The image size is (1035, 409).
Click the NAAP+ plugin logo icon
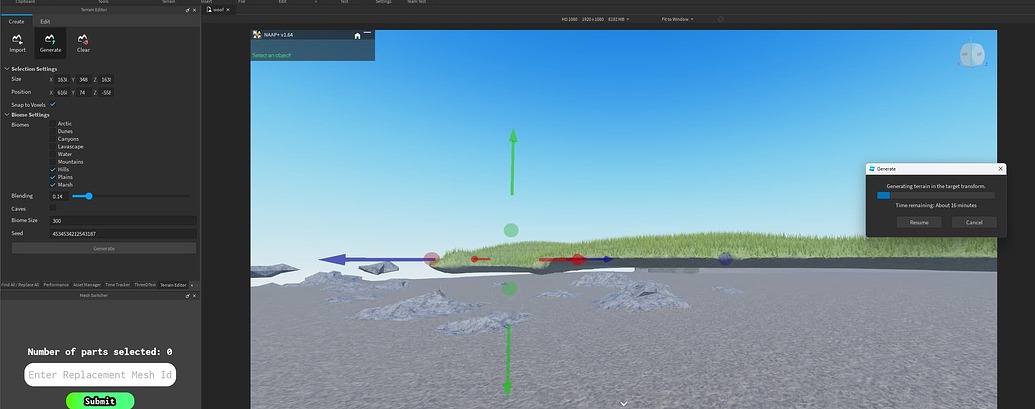point(257,35)
